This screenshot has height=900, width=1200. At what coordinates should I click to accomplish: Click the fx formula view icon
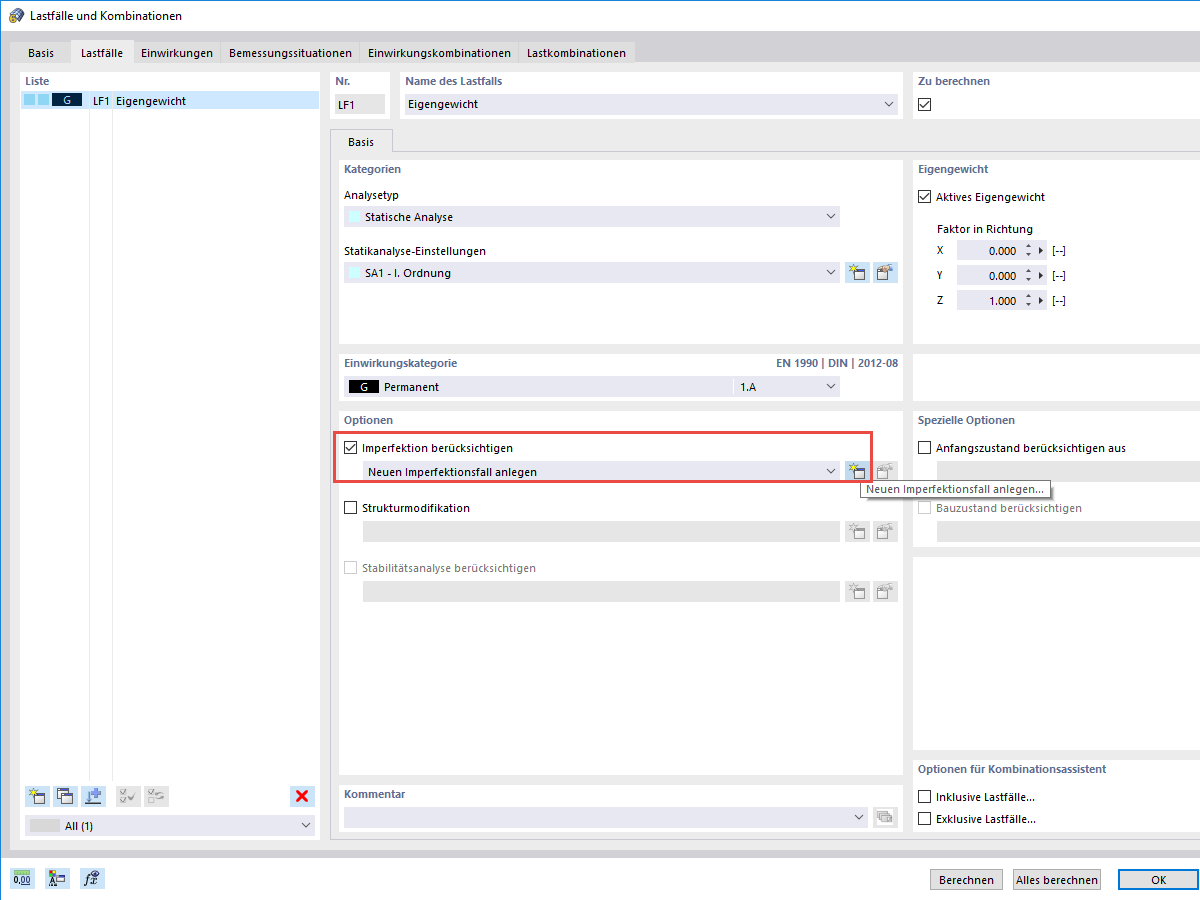click(92, 879)
